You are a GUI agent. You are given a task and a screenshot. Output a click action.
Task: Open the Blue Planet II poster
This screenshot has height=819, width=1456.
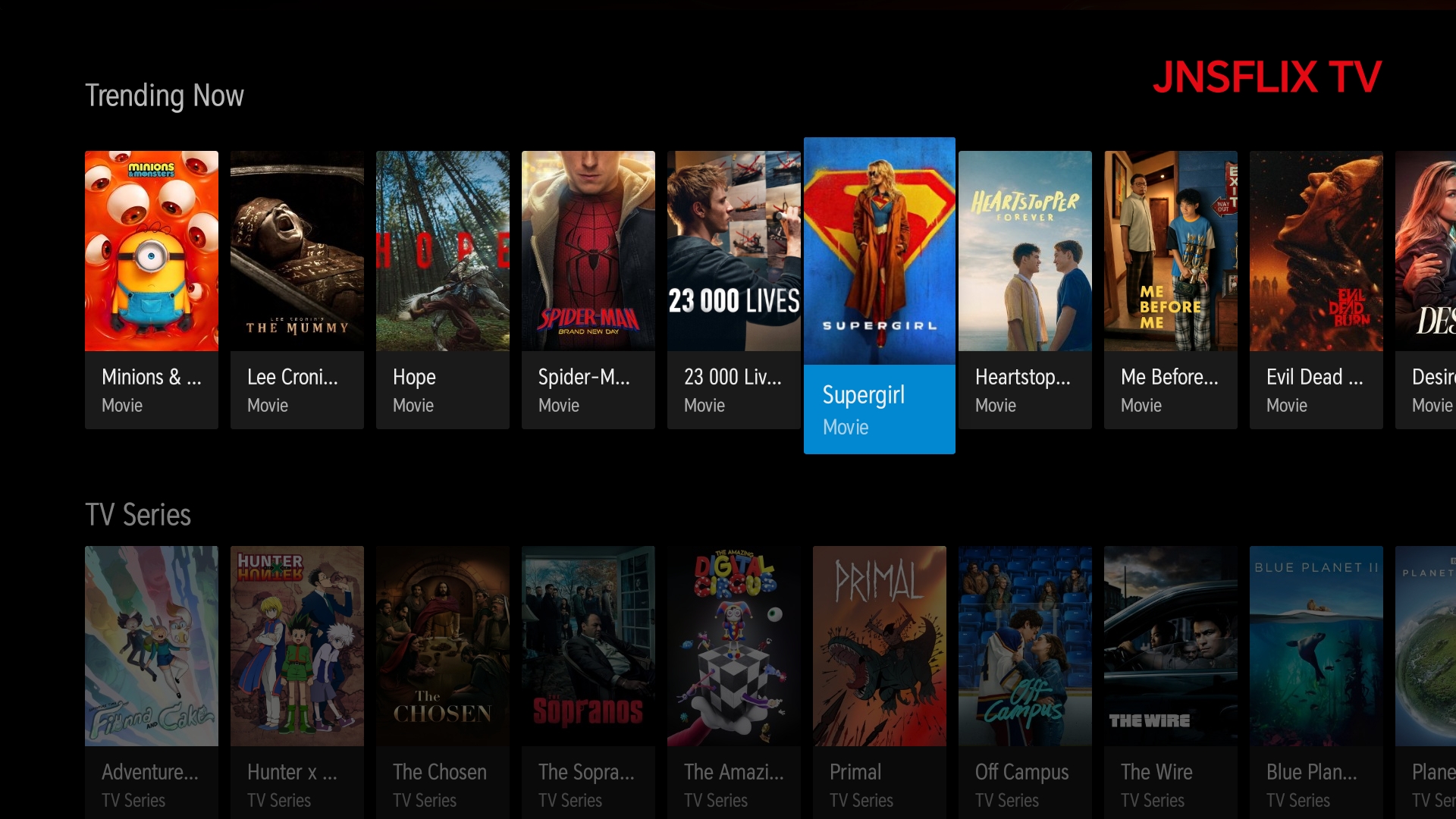1316,646
